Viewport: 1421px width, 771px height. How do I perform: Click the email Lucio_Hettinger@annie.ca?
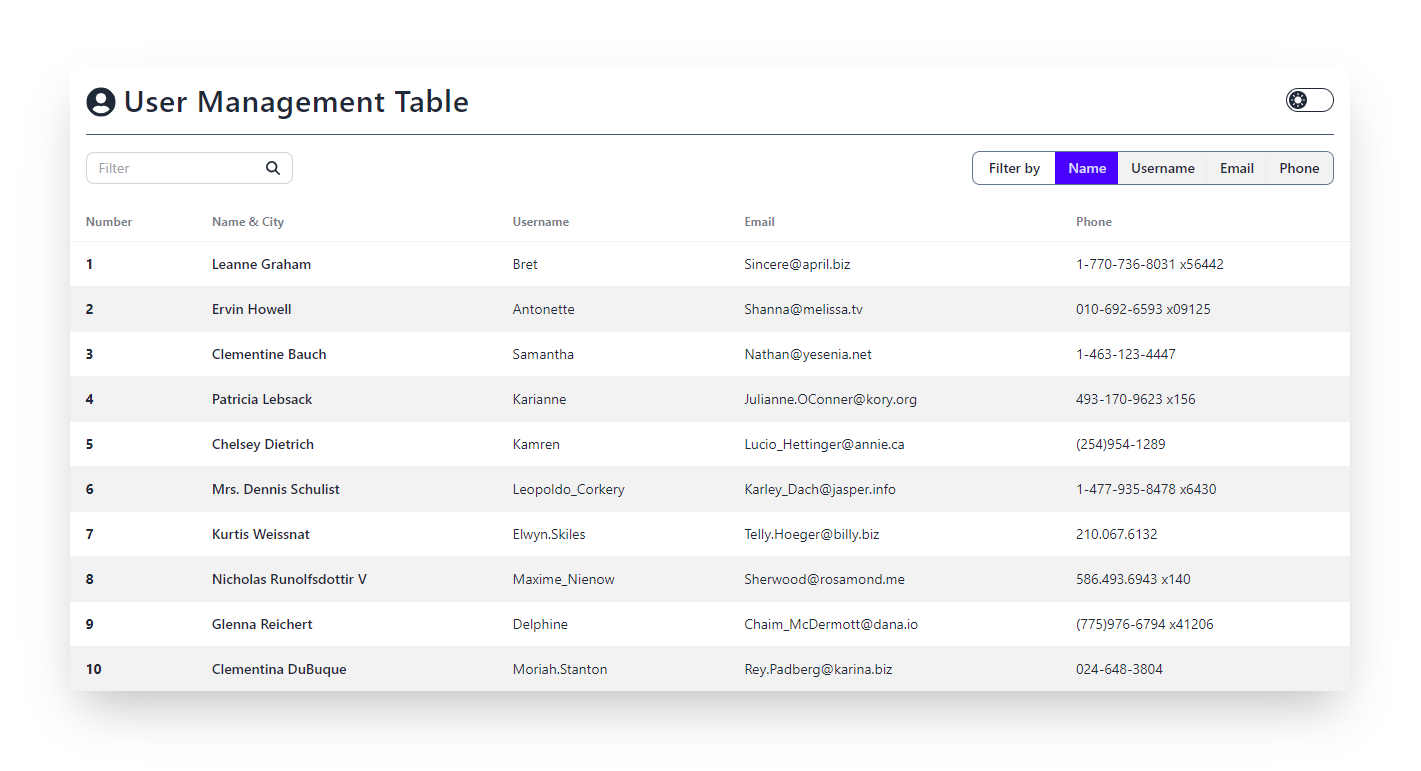point(824,444)
